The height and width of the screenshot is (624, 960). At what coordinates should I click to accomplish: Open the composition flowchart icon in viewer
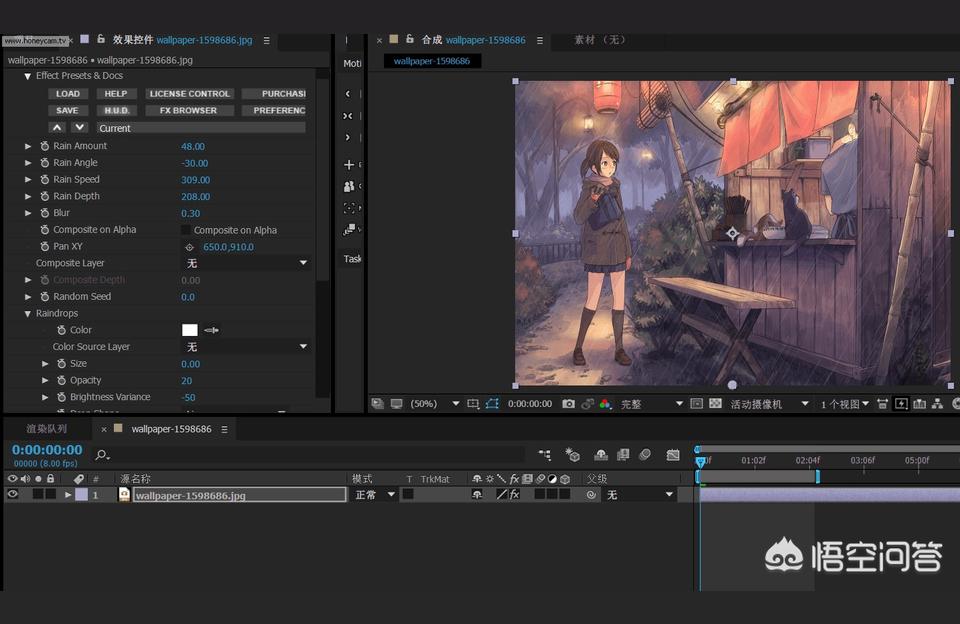[x=937, y=404]
